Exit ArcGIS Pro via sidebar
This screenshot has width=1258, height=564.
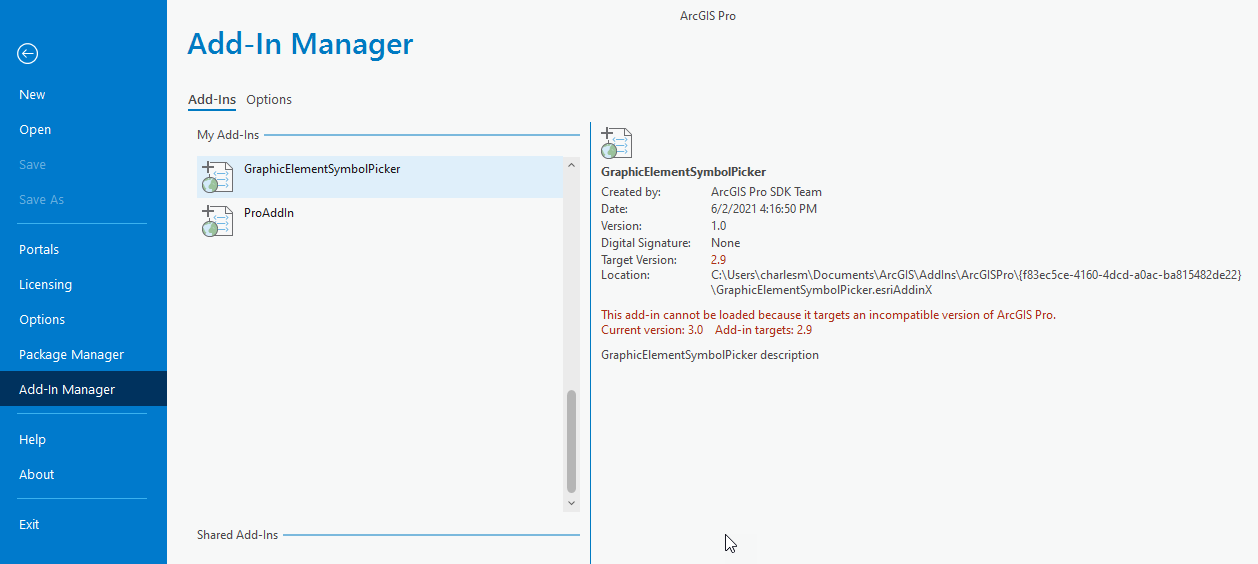coord(29,524)
